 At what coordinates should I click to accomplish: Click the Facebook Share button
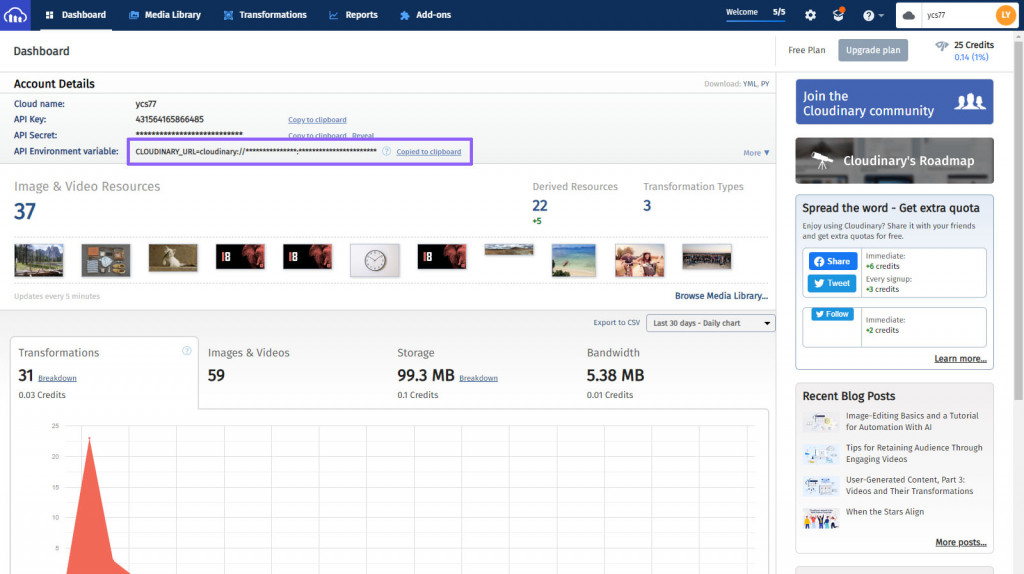[833, 261]
